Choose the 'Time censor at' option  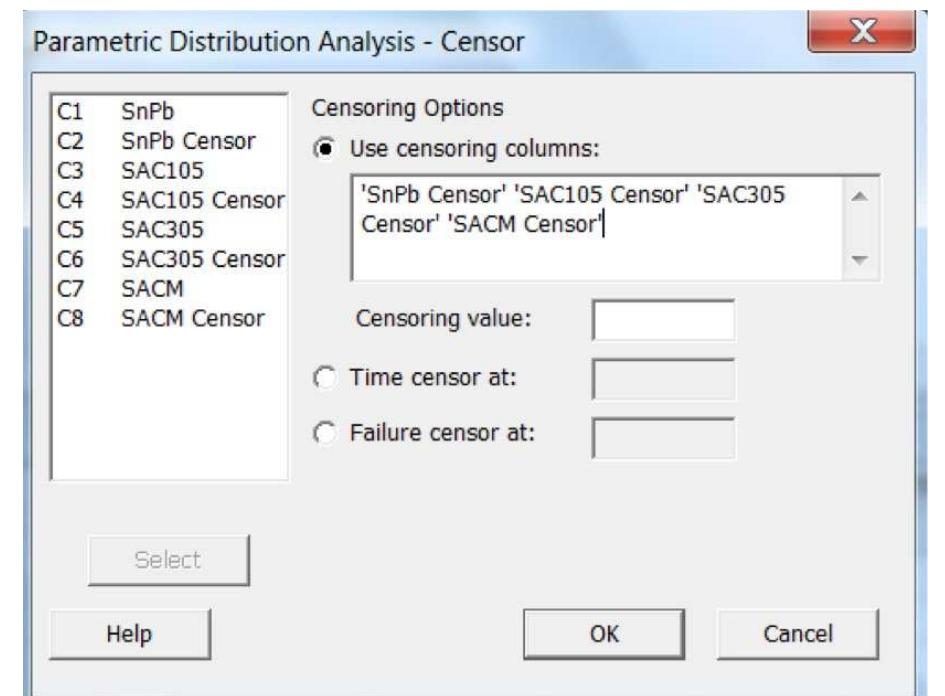tap(322, 380)
